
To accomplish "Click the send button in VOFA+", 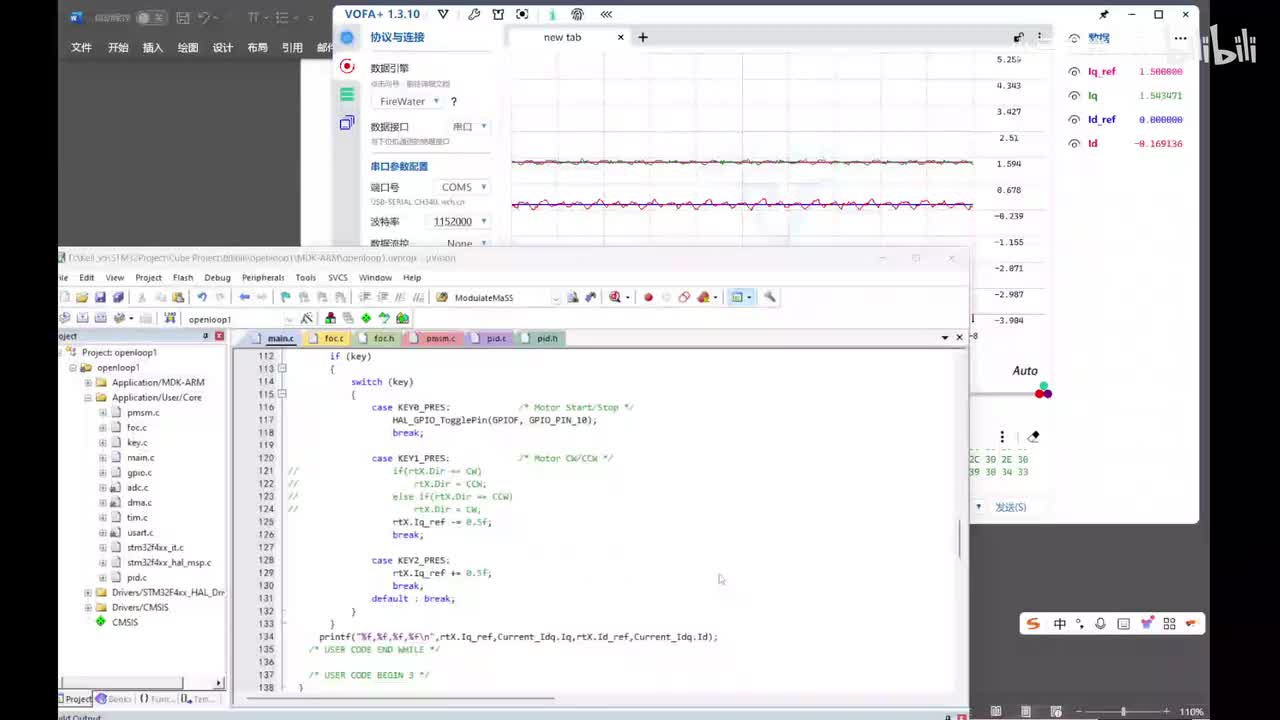I will point(1010,507).
